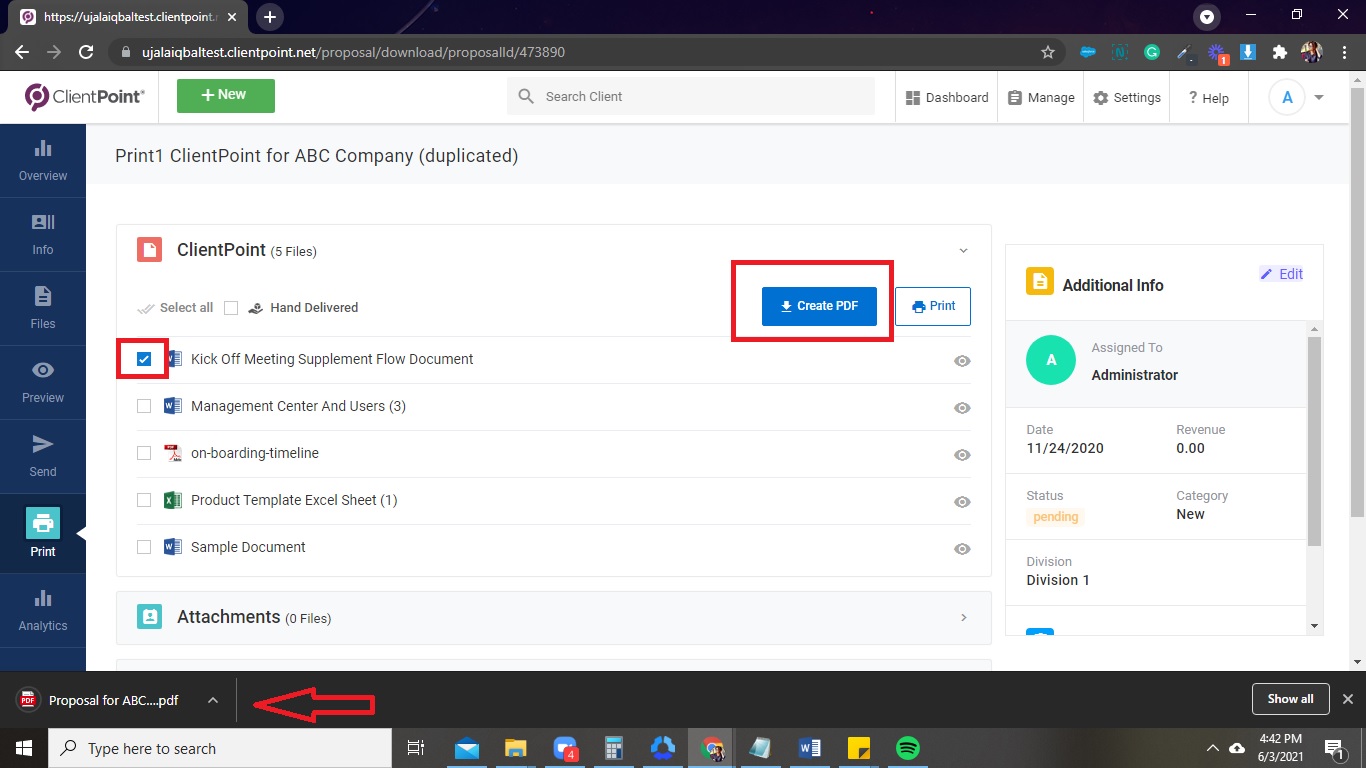Preview Sample Document via eye icon
This screenshot has height=768, width=1366.
pyautogui.click(x=962, y=549)
